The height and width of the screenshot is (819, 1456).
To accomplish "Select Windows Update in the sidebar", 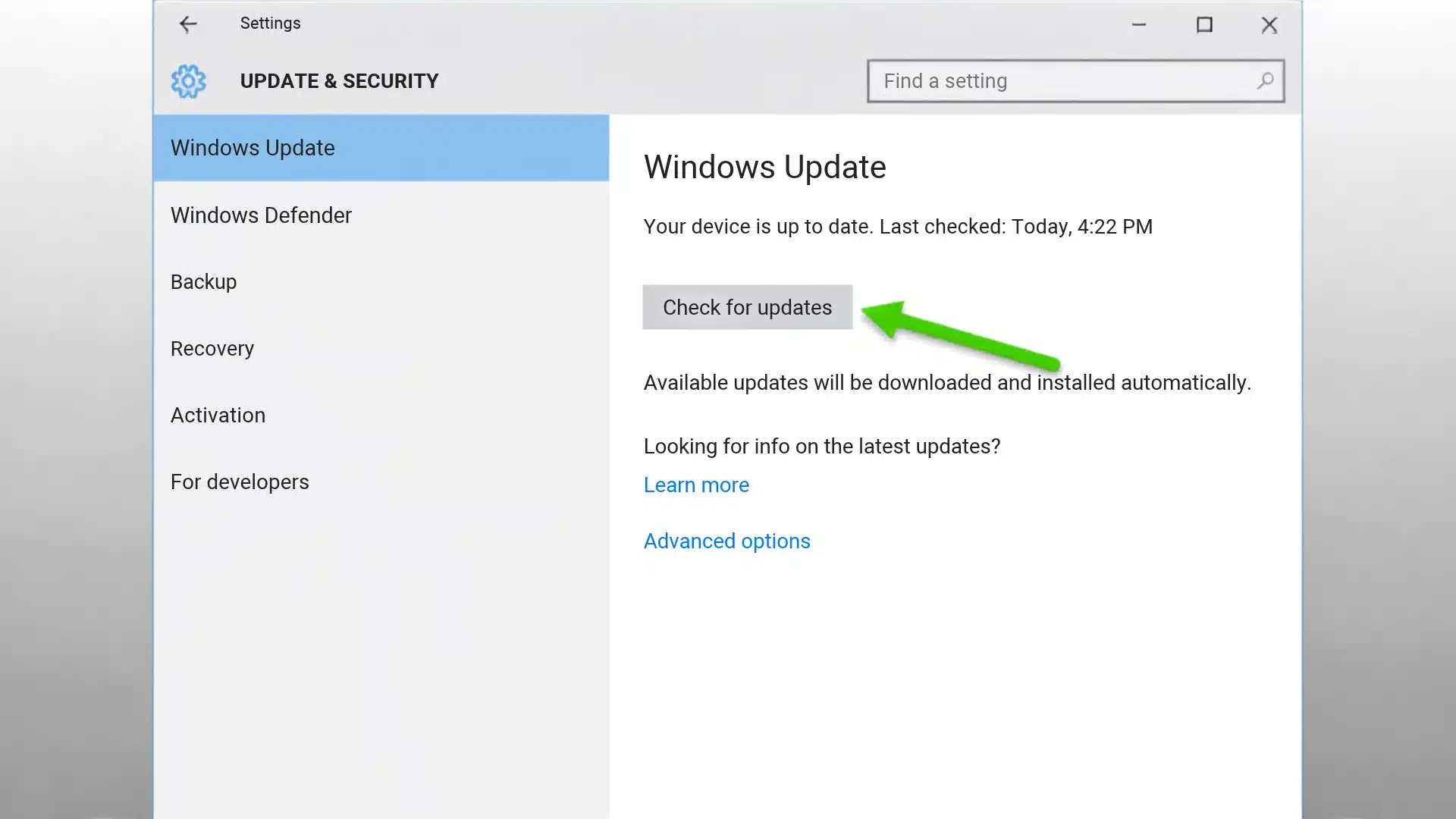I will (x=381, y=148).
